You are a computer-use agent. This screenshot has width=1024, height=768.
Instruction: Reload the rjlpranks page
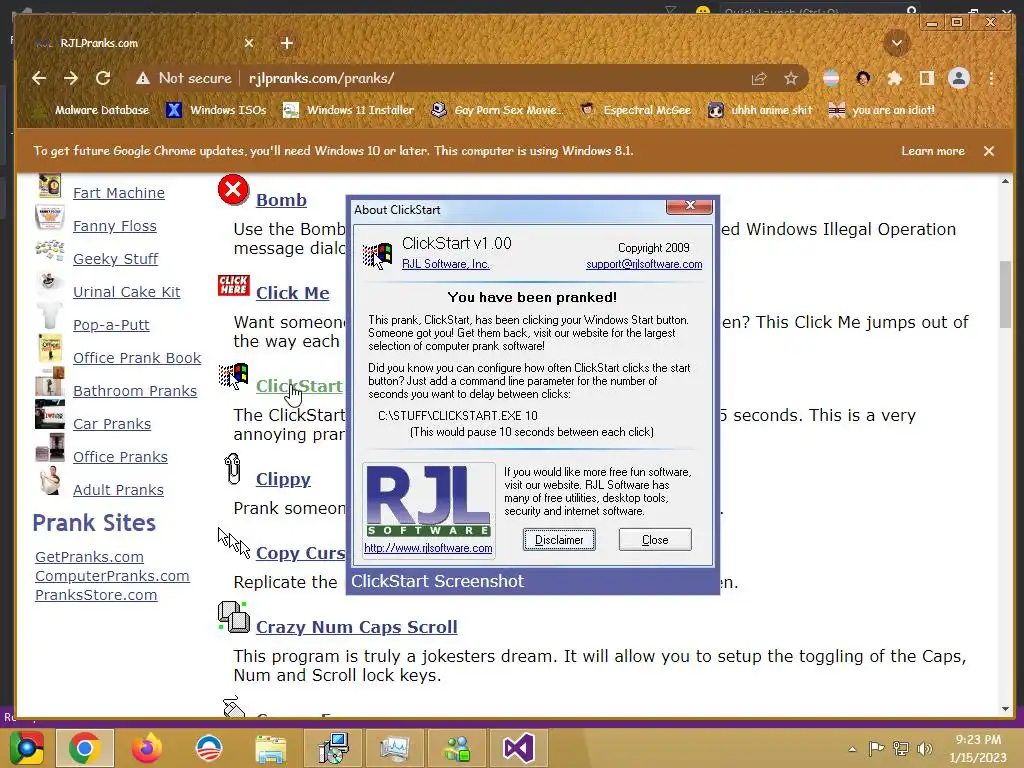(103, 78)
